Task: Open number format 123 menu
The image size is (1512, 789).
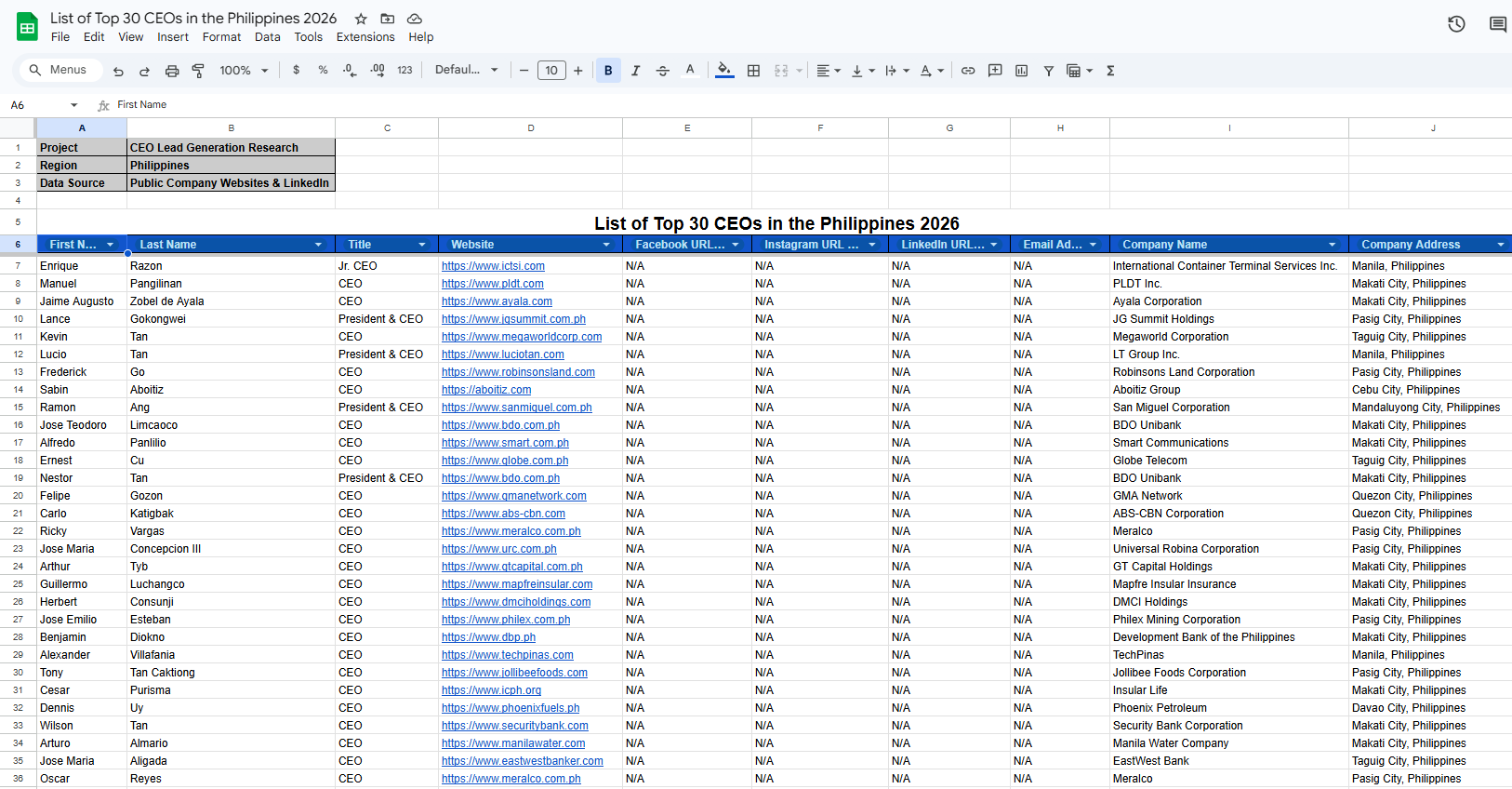Action: coord(405,70)
